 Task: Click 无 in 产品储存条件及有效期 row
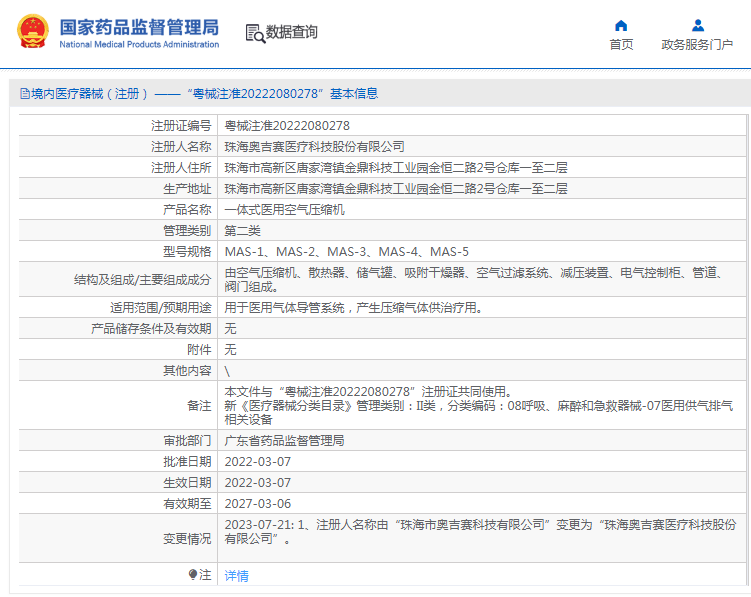(x=230, y=329)
